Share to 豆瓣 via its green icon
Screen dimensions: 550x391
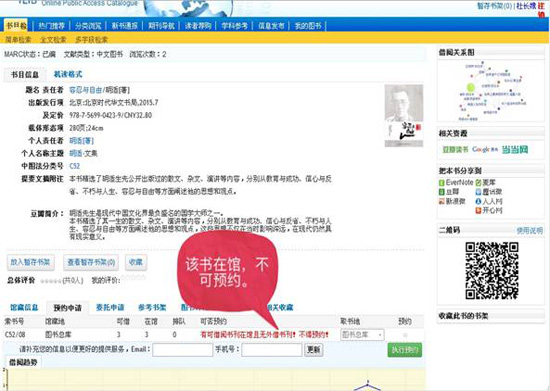point(442,192)
